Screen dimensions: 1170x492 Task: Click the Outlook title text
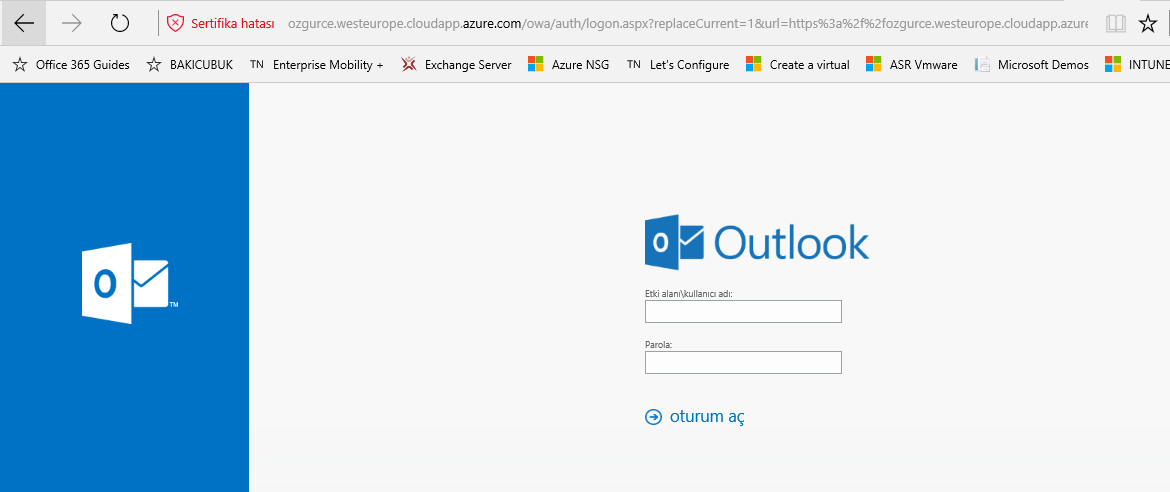791,242
